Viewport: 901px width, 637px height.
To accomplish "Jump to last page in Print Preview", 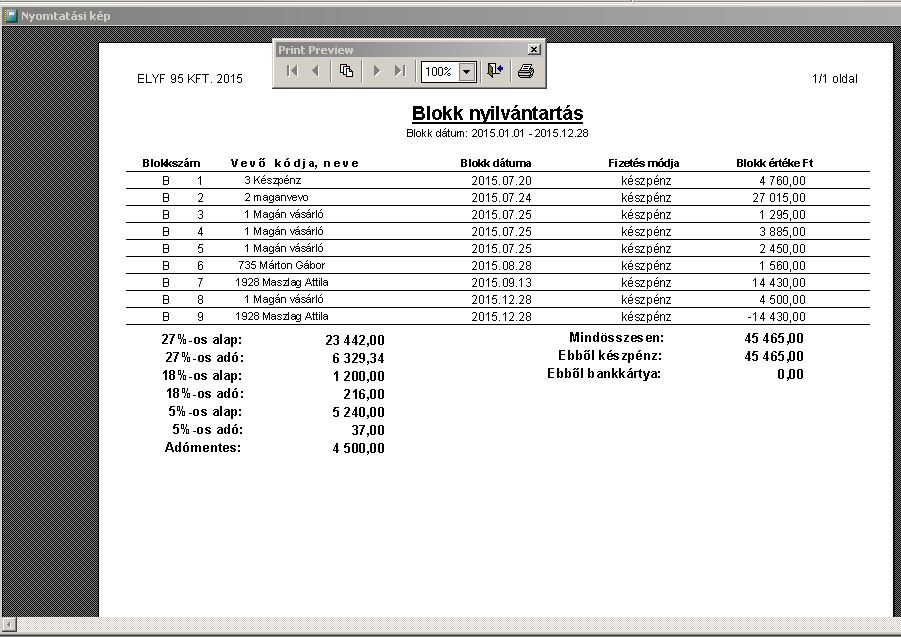I will point(400,71).
